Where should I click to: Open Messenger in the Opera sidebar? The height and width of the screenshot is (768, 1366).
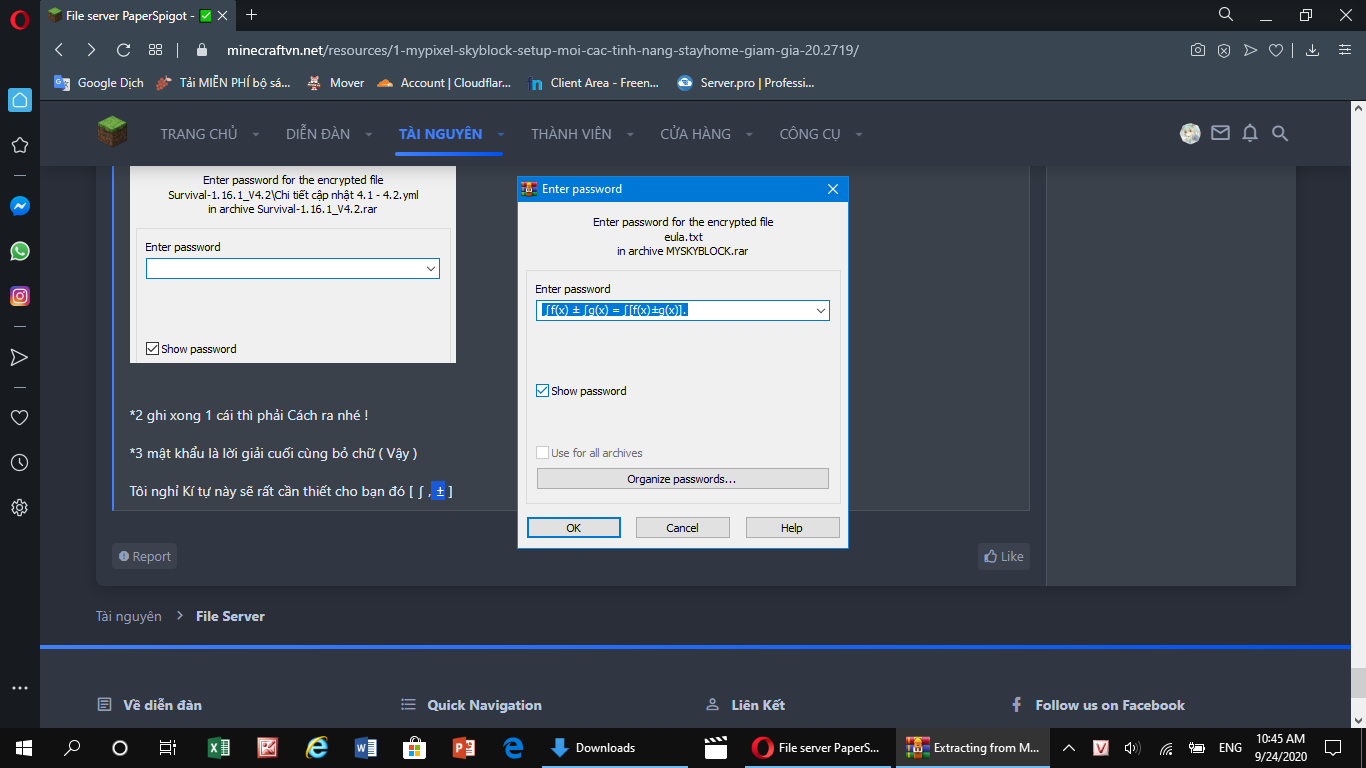coord(19,206)
